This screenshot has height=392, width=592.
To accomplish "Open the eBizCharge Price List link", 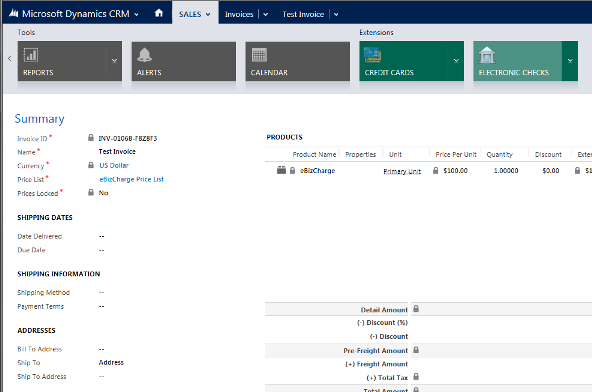I will [131, 179].
